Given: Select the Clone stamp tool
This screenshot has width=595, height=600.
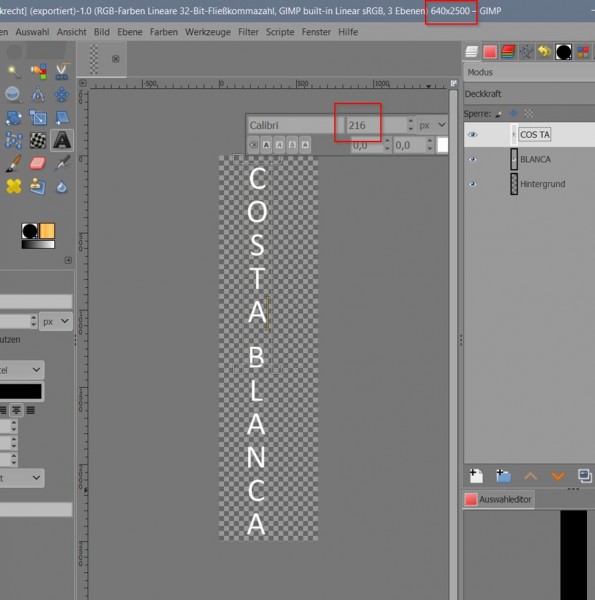Looking at the screenshot, I should click(x=38, y=186).
